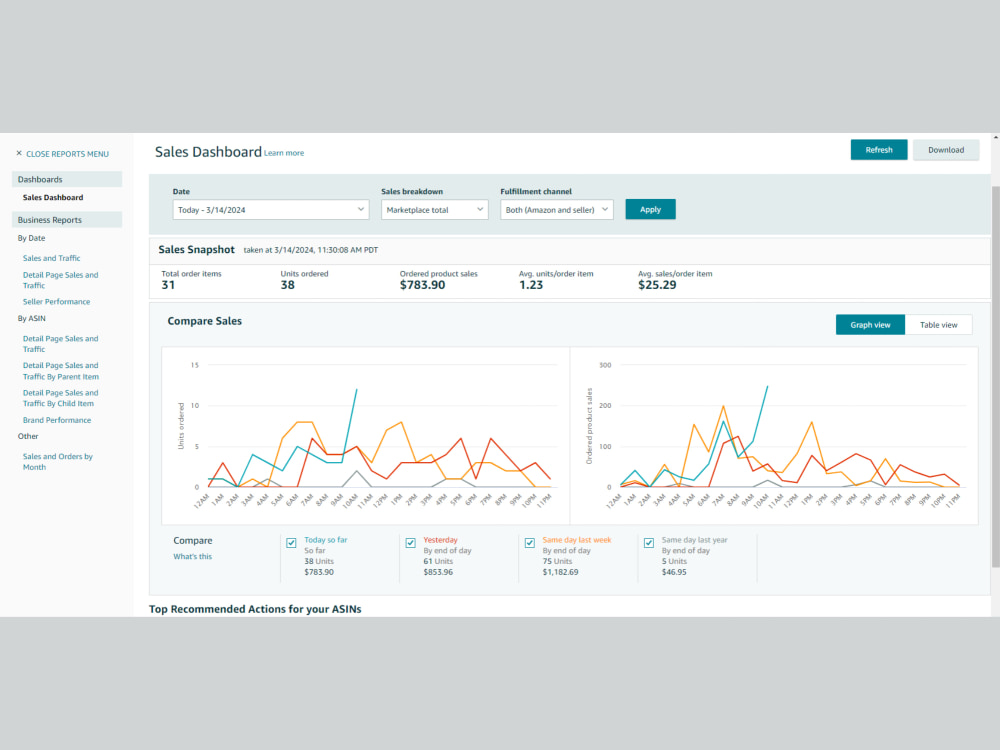Screen dimensions: 1000x750
Task: Open Brand Performance report
Action: pyautogui.click(x=57, y=420)
